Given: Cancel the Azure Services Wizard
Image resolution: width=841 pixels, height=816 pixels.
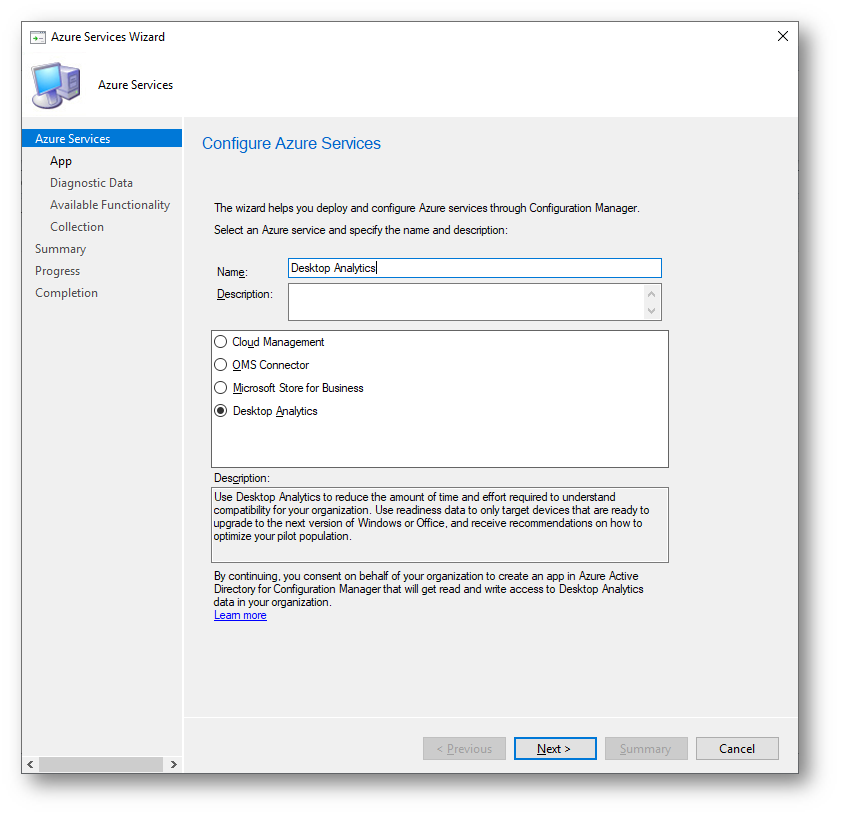Looking at the screenshot, I should [x=737, y=748].
